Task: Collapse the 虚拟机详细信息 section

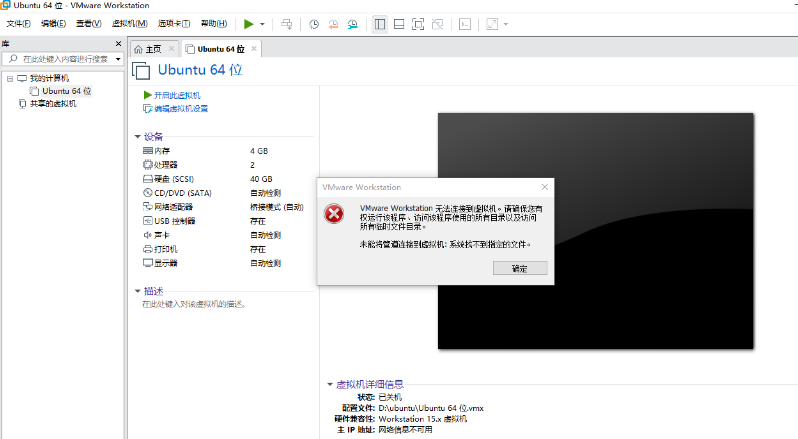Action: click(330, 384)
